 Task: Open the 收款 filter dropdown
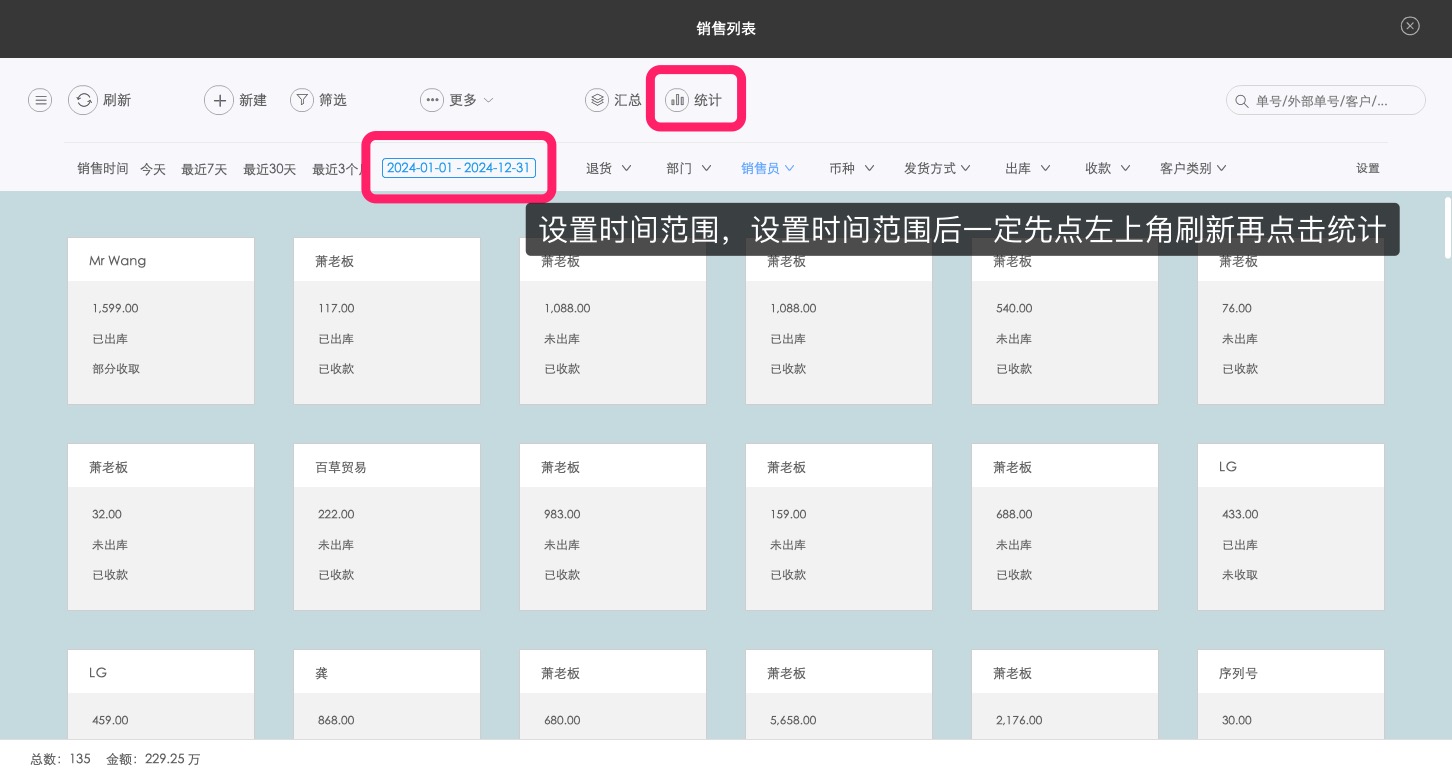(1108, 168)
